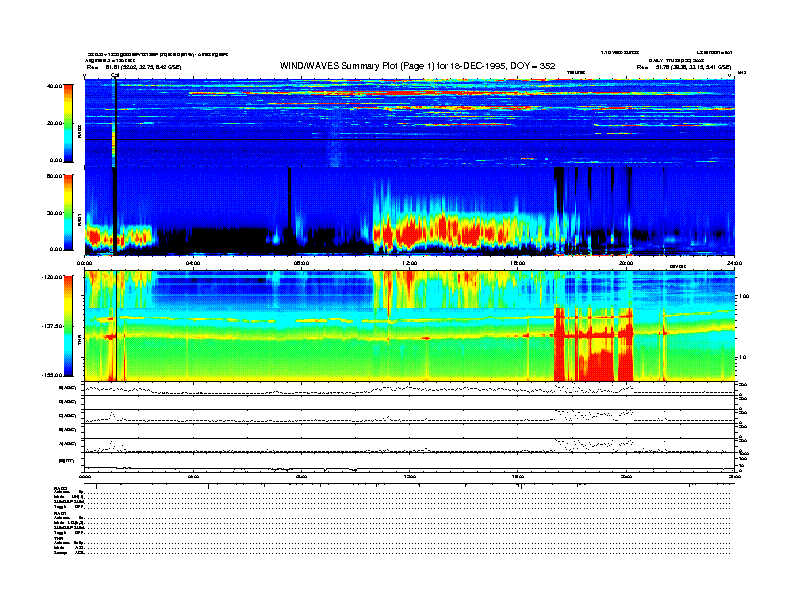Click the TNR spectrogram panel
Image resolution: width=792 pixels, height=612 pixels.
click(x=410, y=326)
